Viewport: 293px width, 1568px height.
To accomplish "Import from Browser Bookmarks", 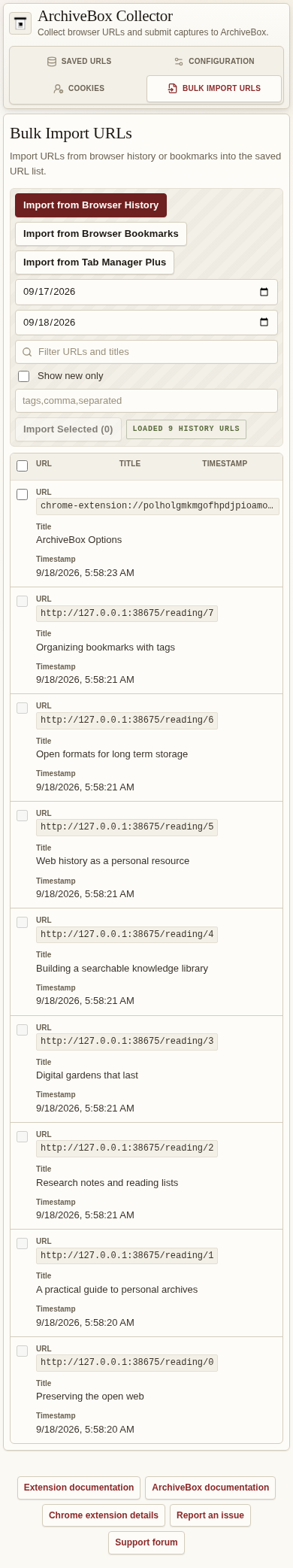I will tap(101, 234).
